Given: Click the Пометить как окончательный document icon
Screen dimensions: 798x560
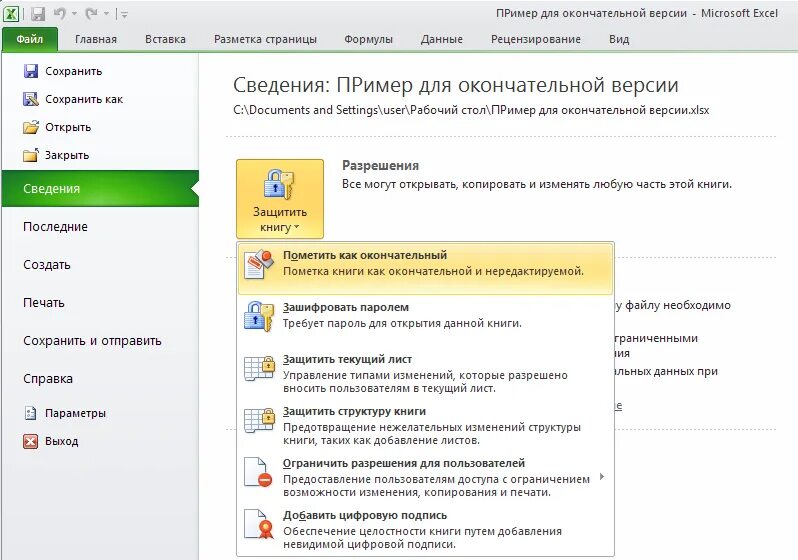Looking at the screenshot, I should coord(259,264).
